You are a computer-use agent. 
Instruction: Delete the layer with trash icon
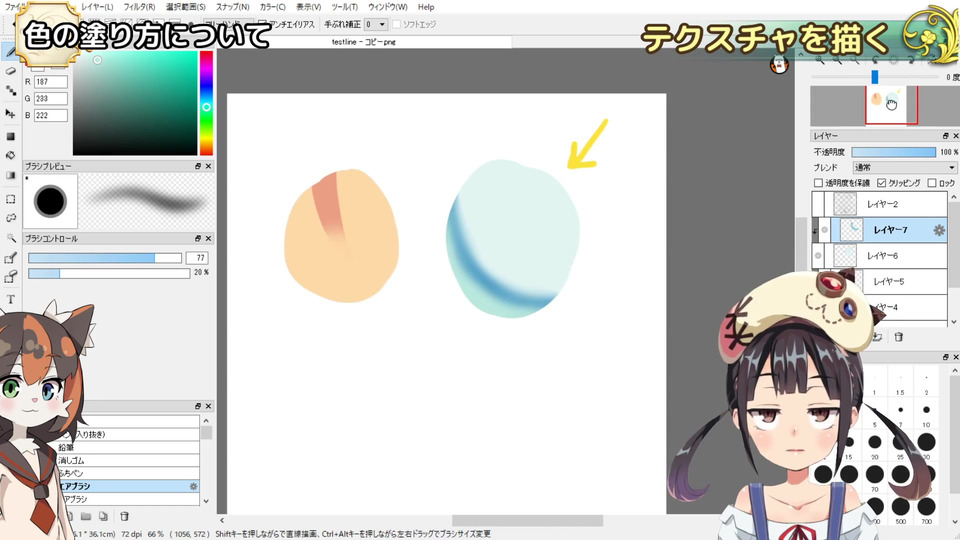point(899,337)
